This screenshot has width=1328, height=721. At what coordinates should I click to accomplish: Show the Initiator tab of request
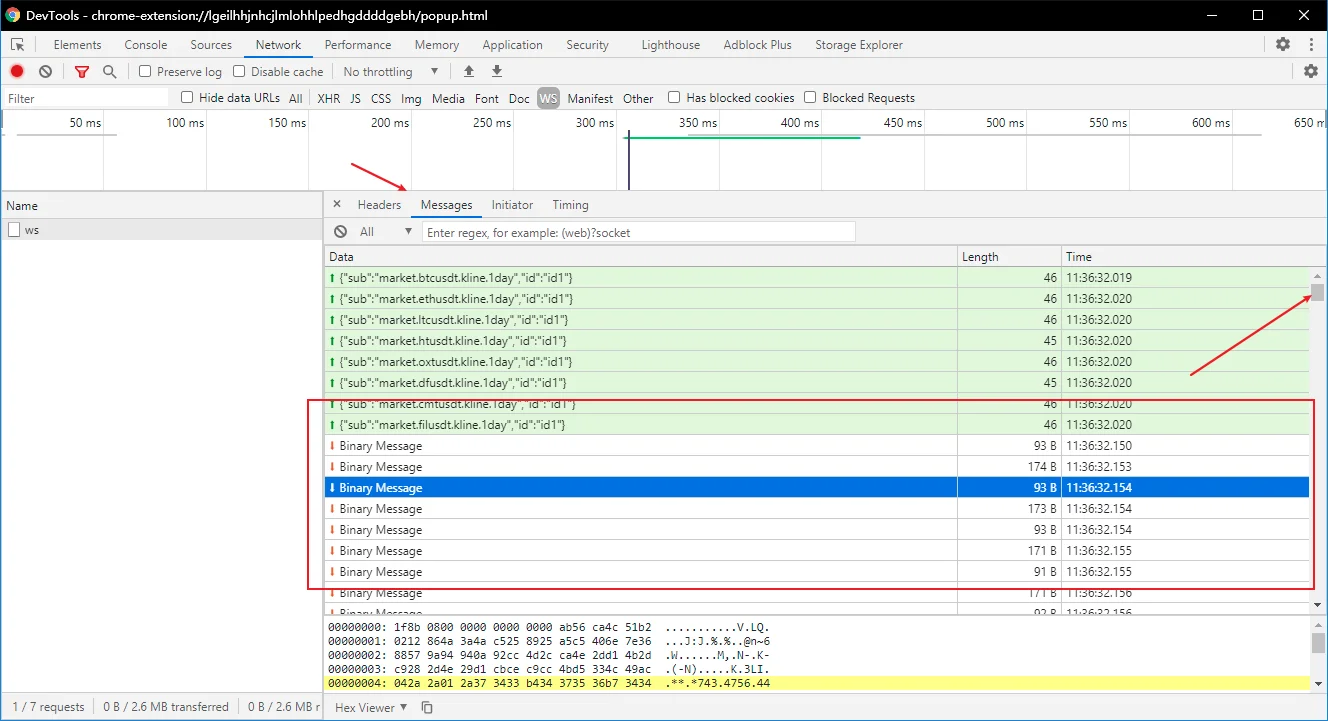[x=512, y=205]
